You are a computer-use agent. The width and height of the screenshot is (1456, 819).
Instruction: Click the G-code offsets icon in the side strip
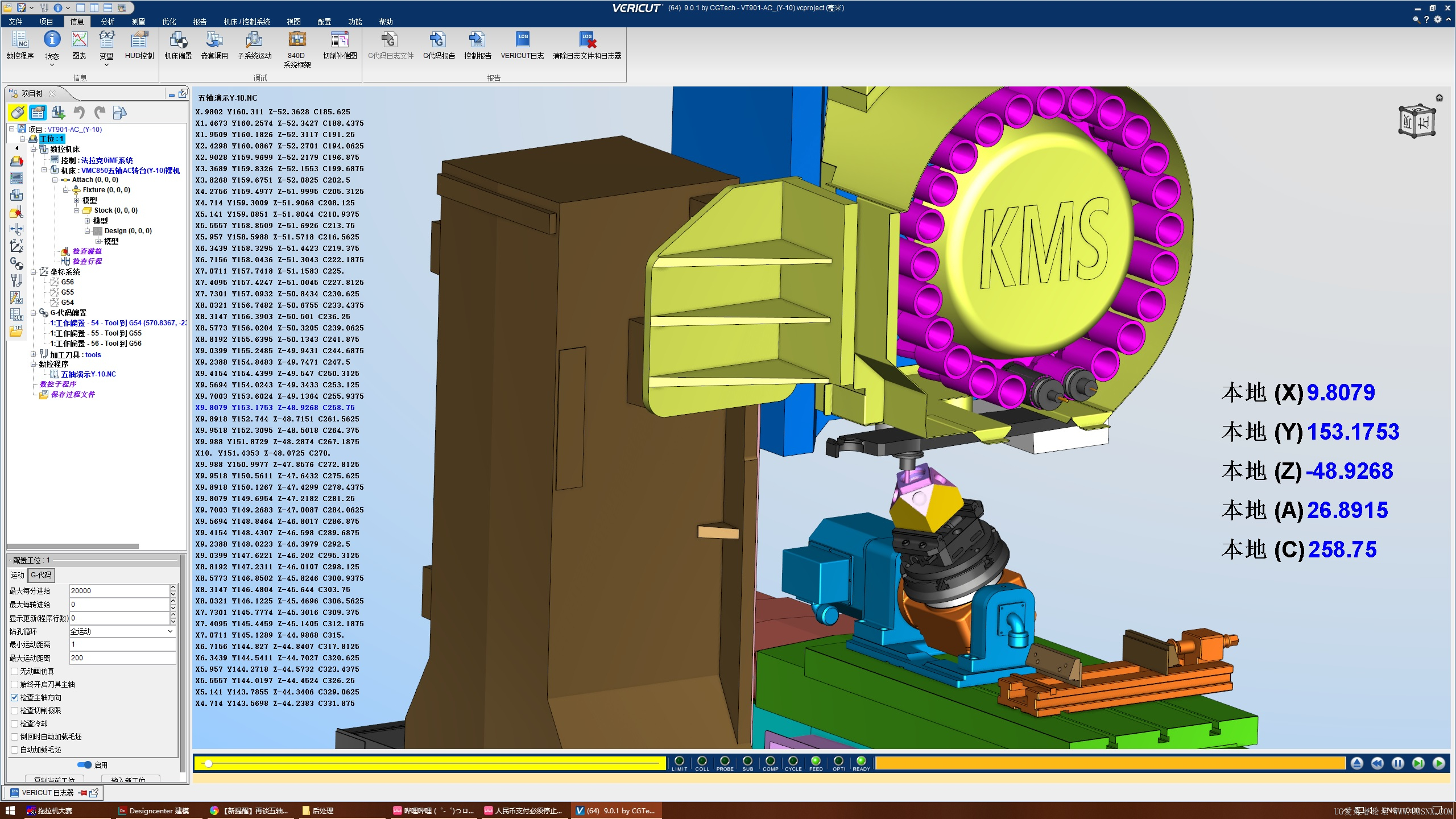(x=16, y=263)
